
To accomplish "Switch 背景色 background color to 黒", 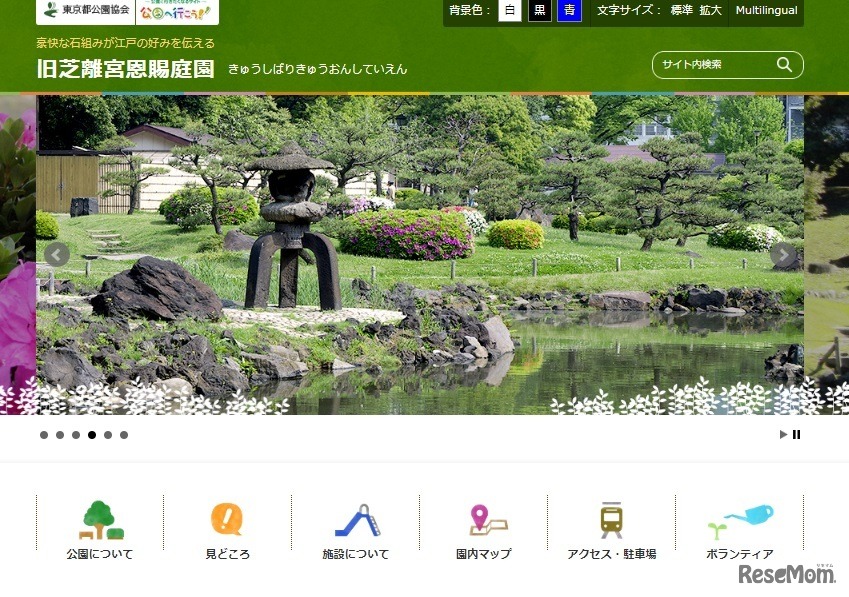I will (539, 10).
